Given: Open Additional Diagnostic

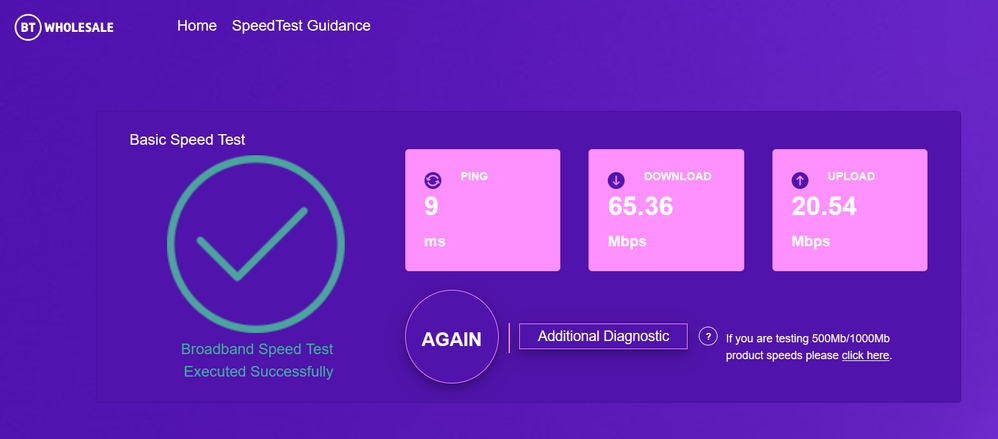Looking at the screenshot, I should (x=603, y=336).
